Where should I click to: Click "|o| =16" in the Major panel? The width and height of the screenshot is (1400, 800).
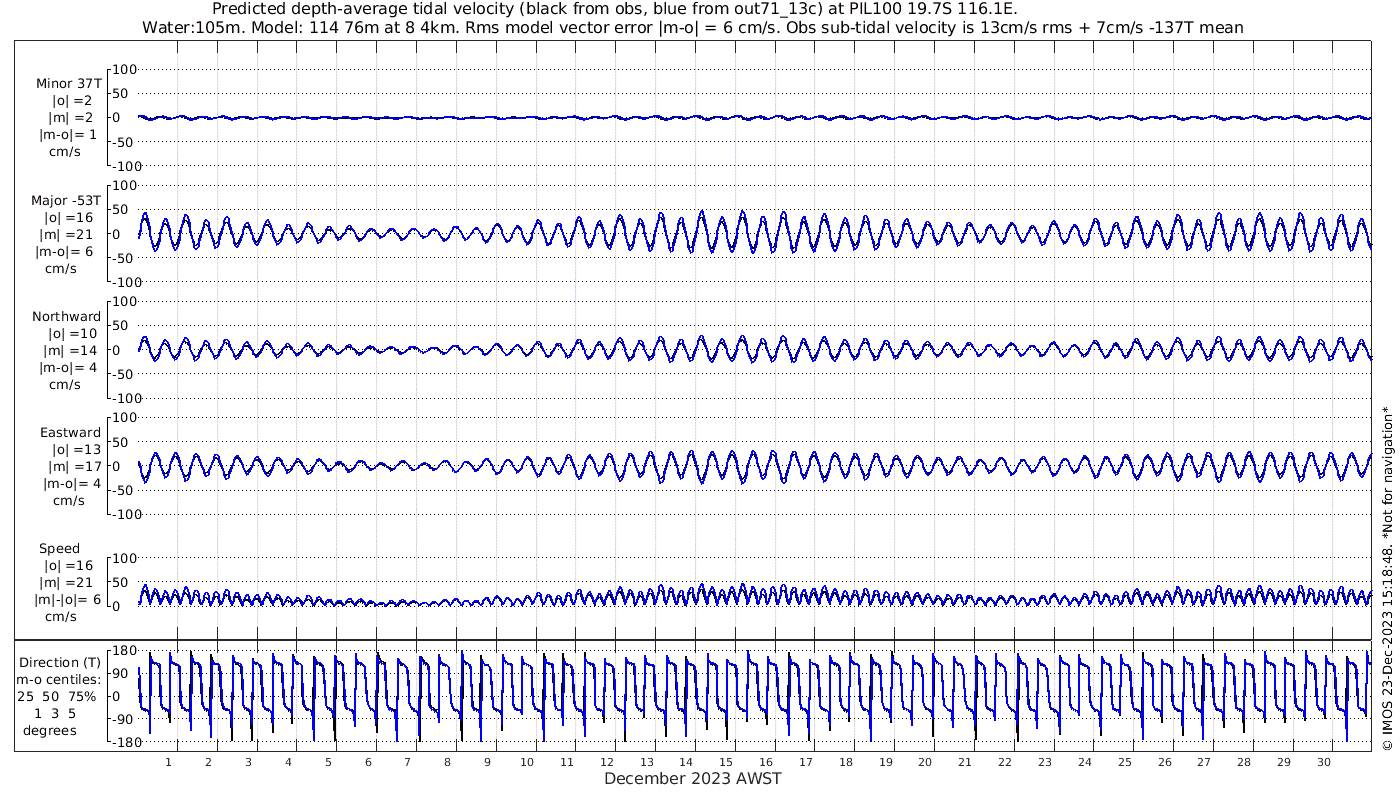pyautogui.click(x=68, y=217)
